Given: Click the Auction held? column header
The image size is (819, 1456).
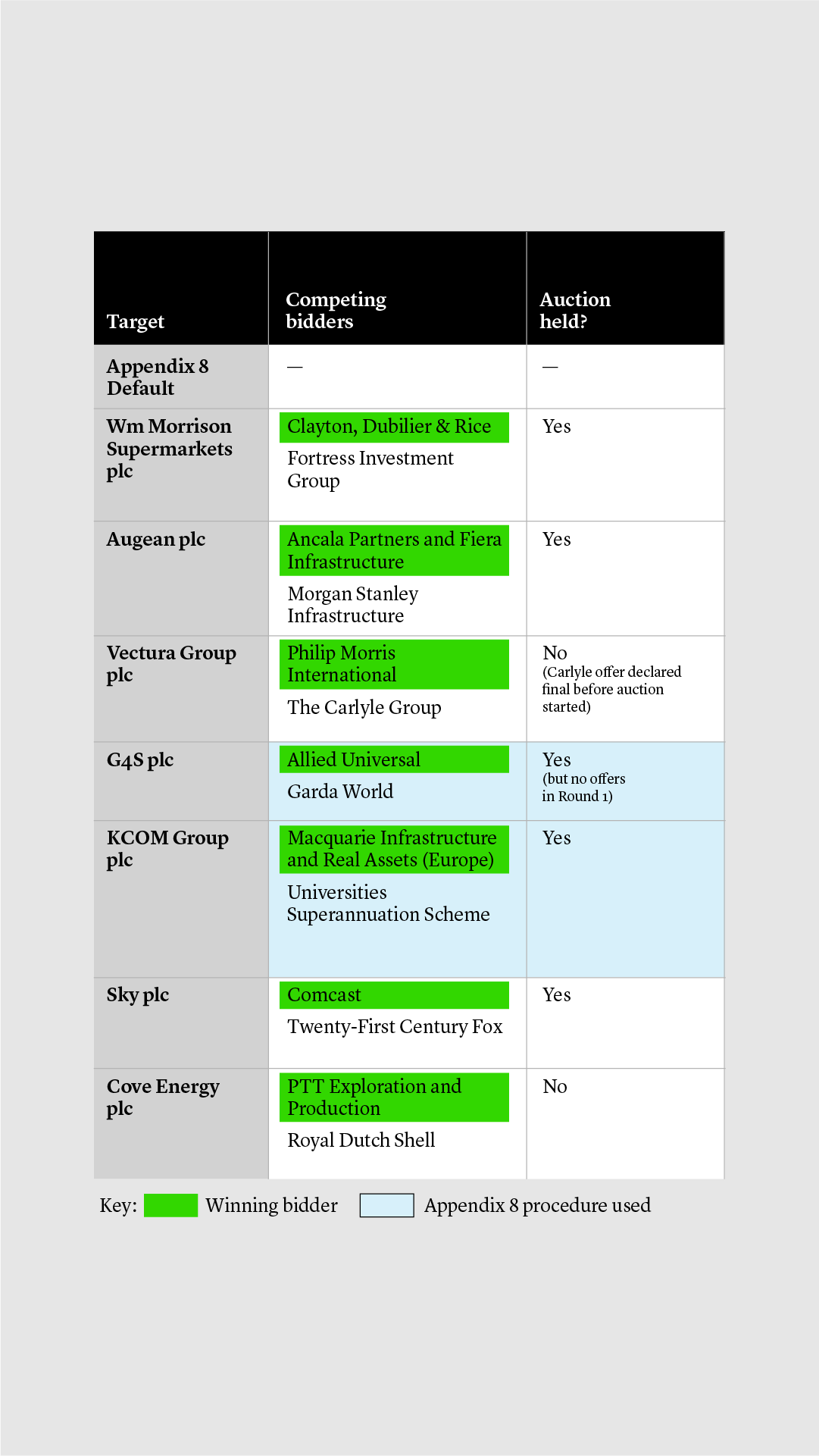Looking at the screenshot, I should point(574,310).
